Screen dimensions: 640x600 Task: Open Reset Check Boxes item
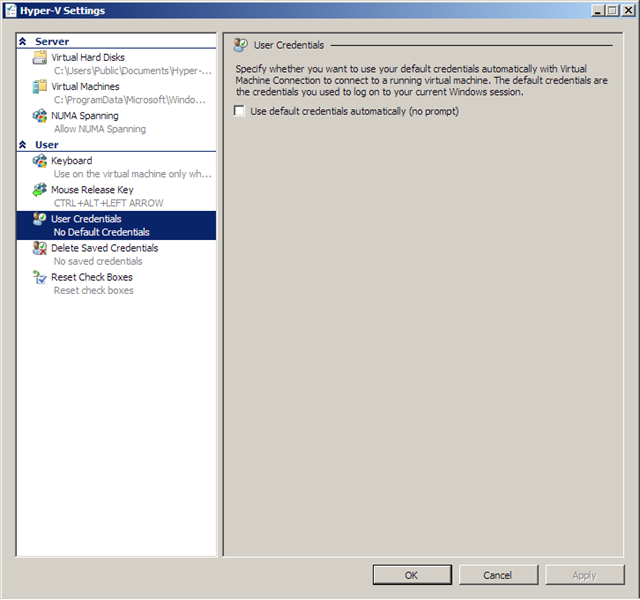pyautogui.click(x=116, y=284)
